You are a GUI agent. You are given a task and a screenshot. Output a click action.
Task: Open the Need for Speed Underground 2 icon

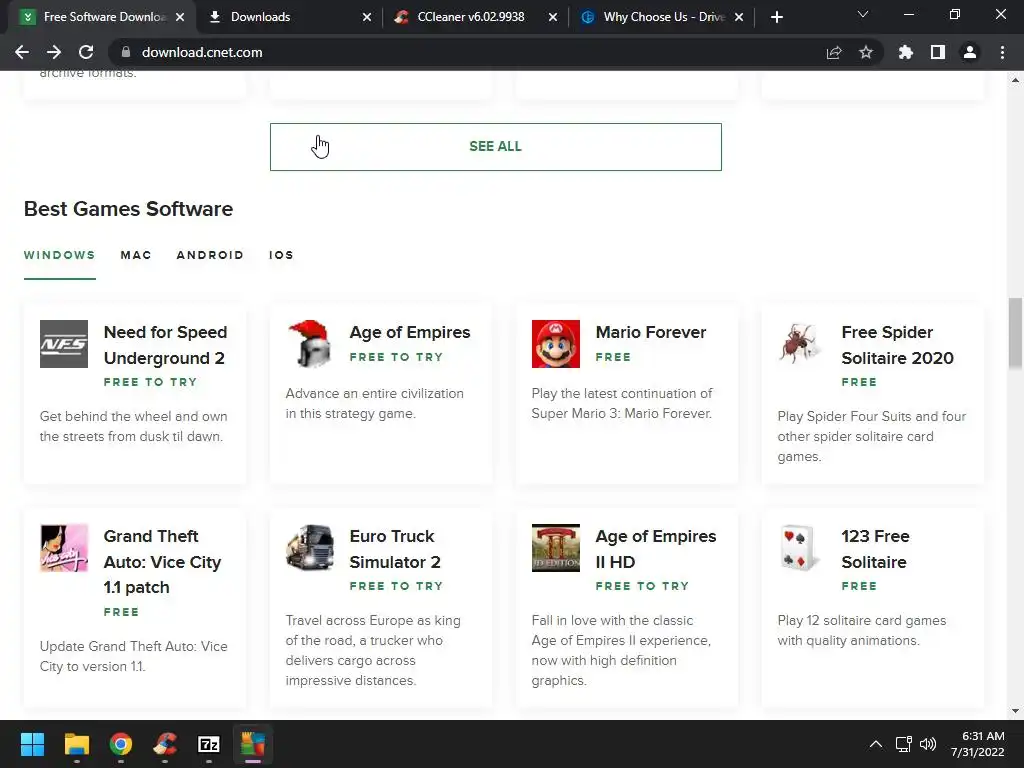pyautogui.click(x=63, y=344)
